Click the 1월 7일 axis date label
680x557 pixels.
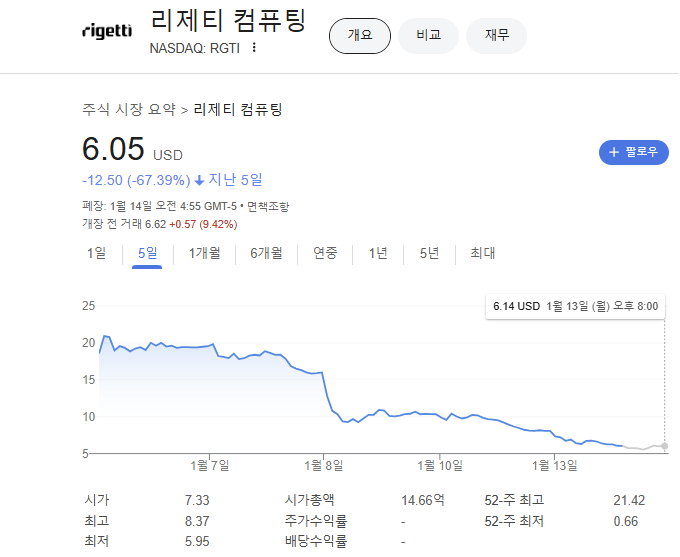pos(209,465)
